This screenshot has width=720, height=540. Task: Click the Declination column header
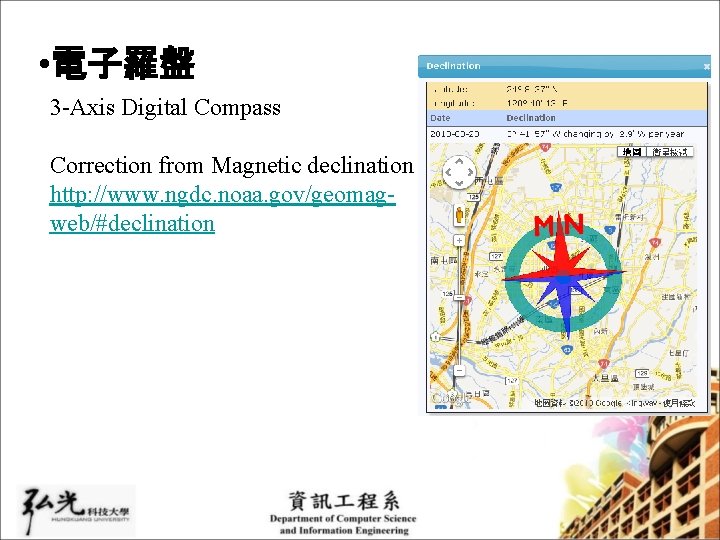pyautogui.click(x=531, y=118)
